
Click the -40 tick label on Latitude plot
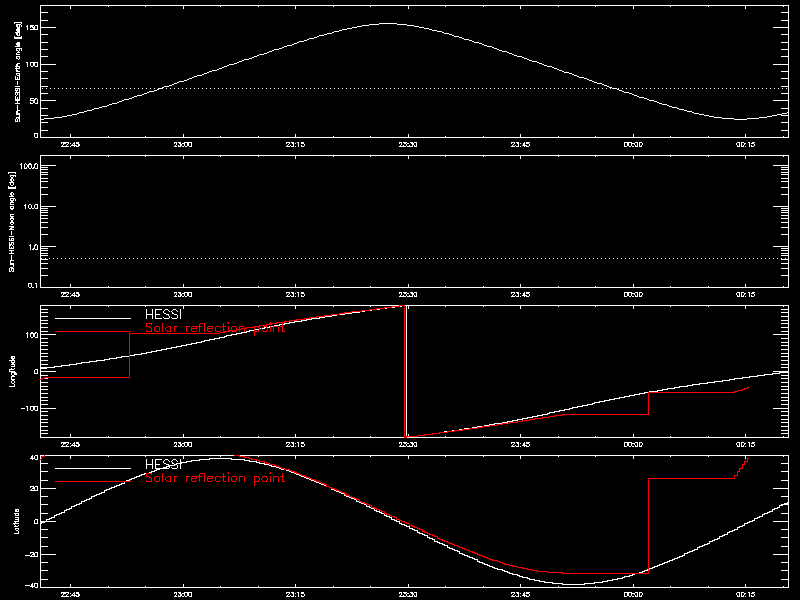tap(32, 585)
